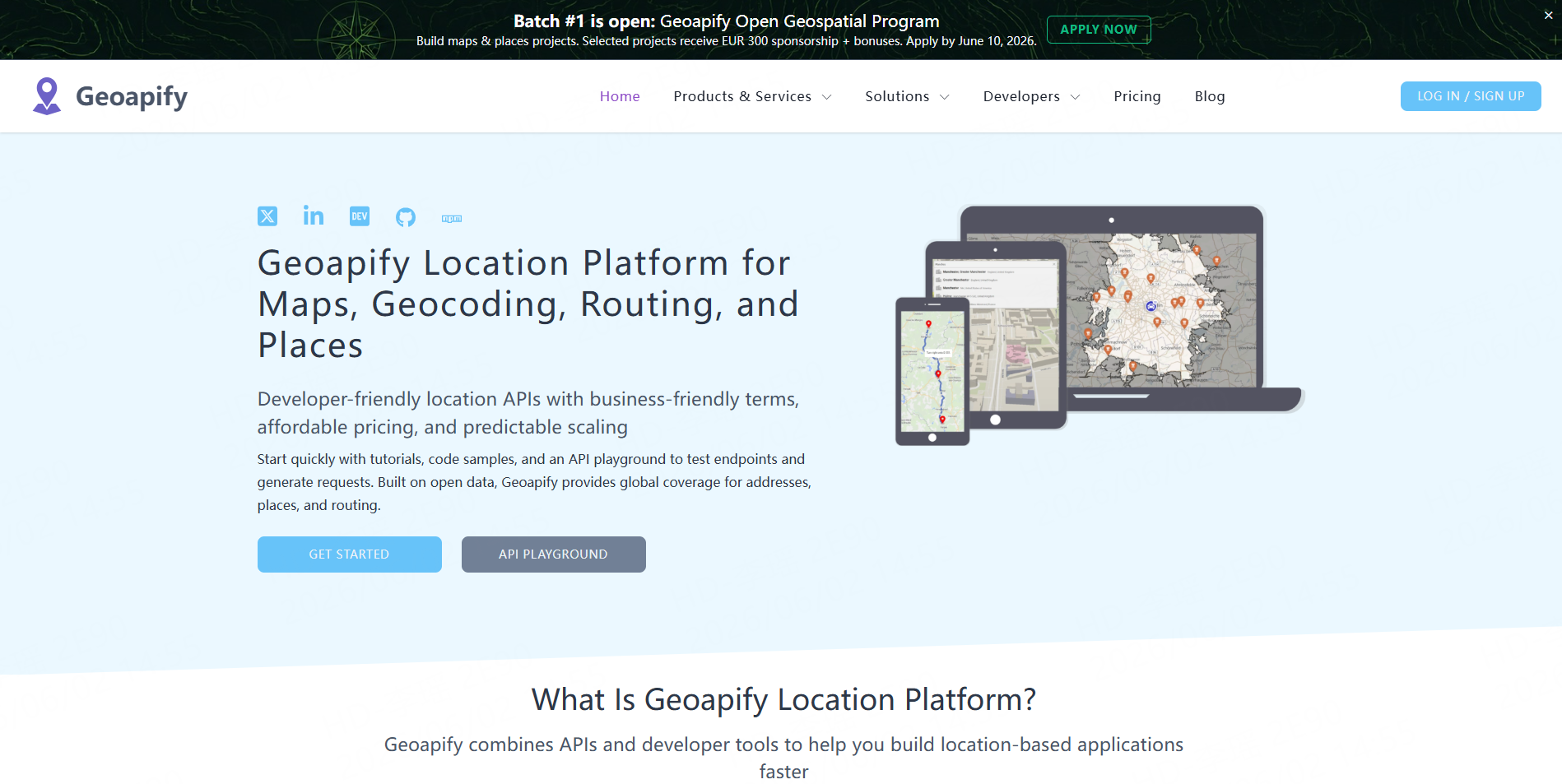Click the Geoapify brand name text

tap(132, 97)
